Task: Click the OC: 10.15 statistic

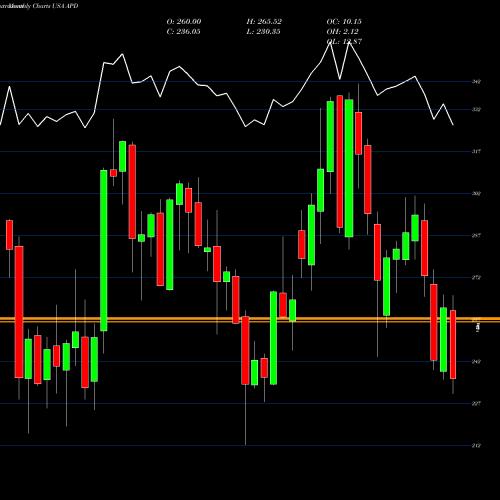Action: pyautogui.click(x=344, y=22)
